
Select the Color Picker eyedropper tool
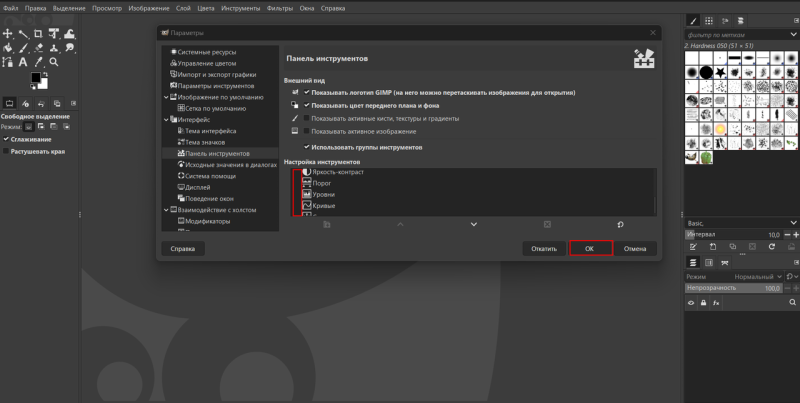click(x=39, y=62)
